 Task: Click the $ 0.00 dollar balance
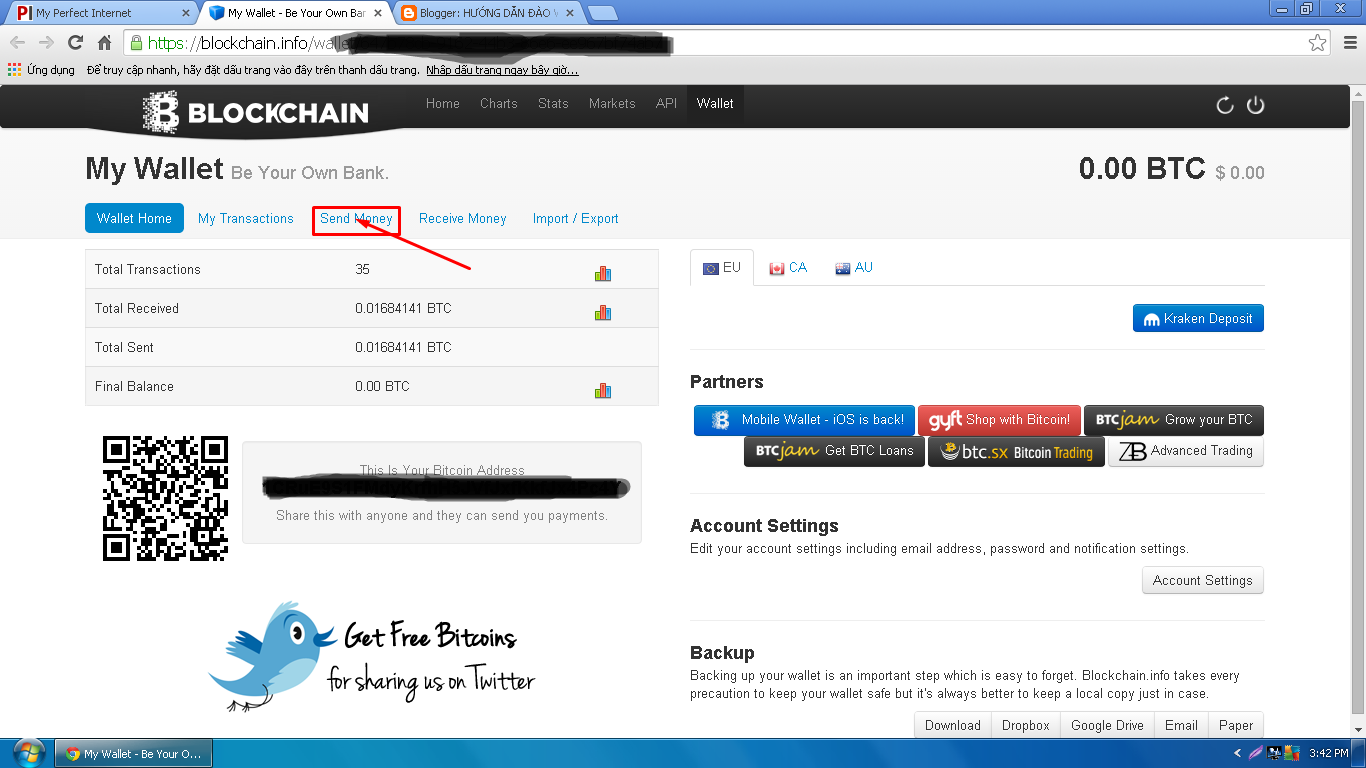coord(1240,173)
